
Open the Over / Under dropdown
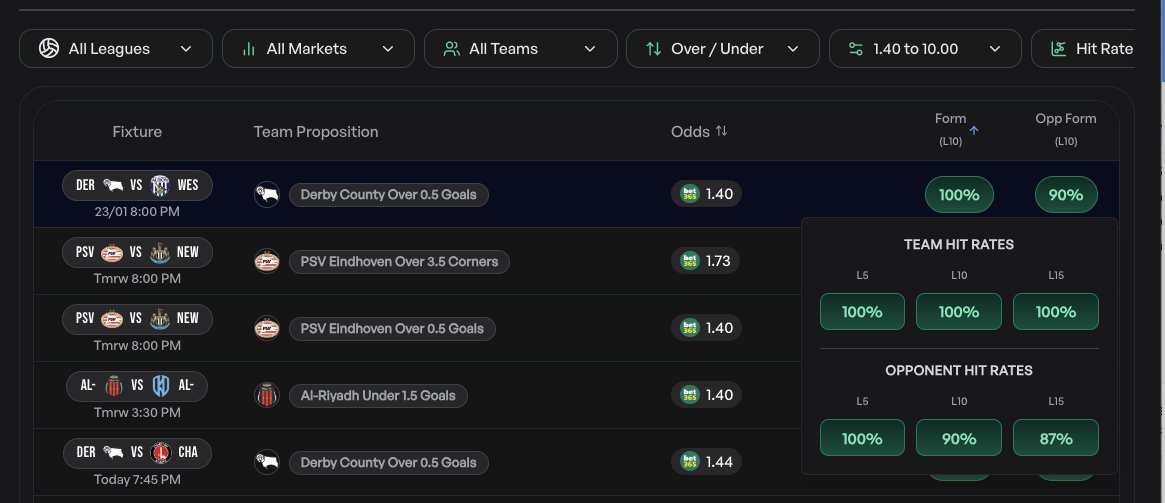[723, 48]
